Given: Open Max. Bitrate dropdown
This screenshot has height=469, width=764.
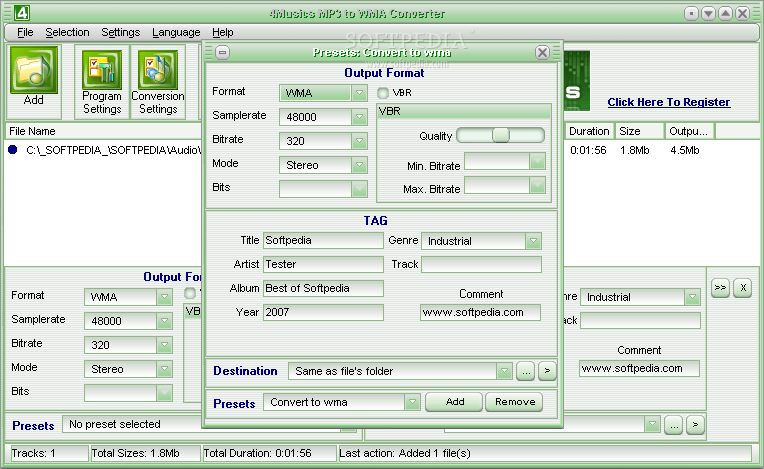Looking at the screenshot, I should [537, 185].
